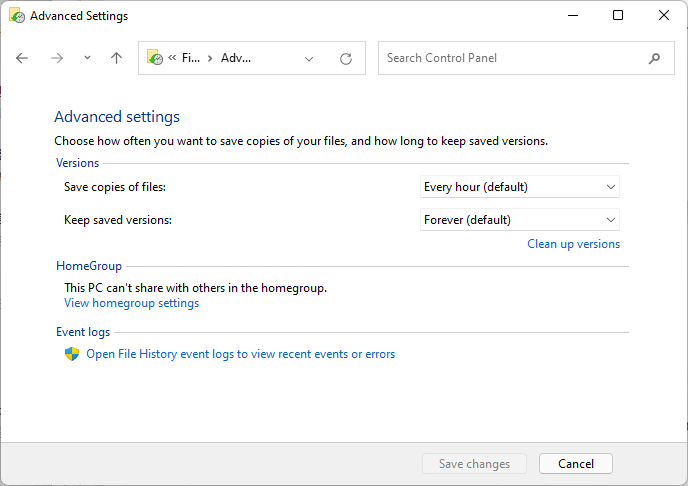688x486 pixels.
Task: Open the recent locations chevron
Action: coord(87,58)
